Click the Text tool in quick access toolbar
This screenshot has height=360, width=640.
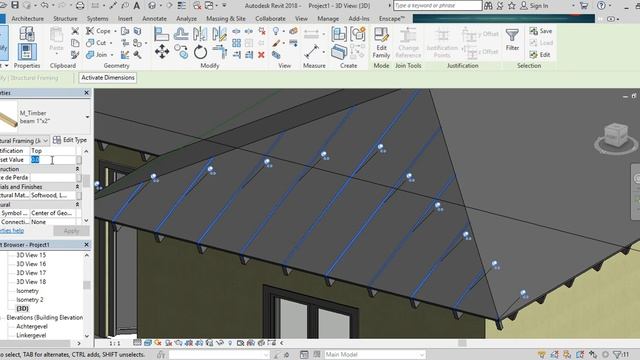137,6
